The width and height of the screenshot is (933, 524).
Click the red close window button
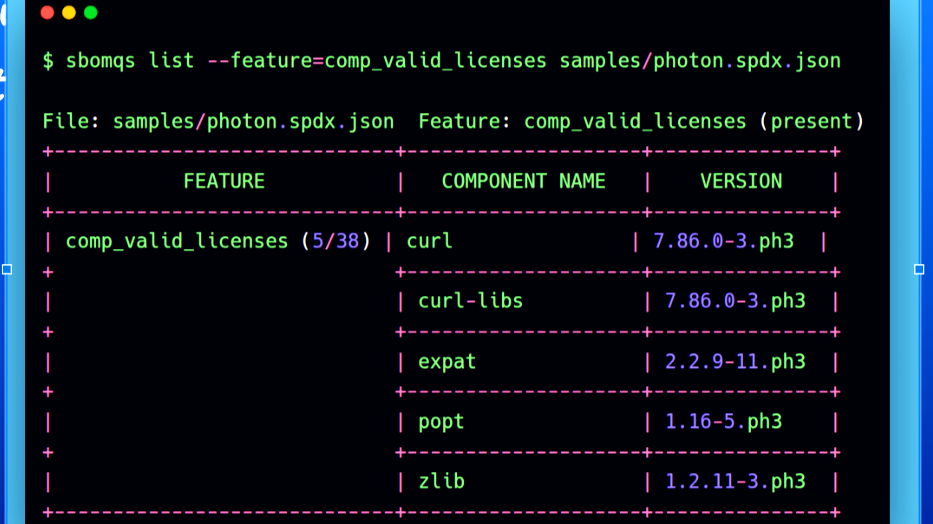click(x=47, y=13)
